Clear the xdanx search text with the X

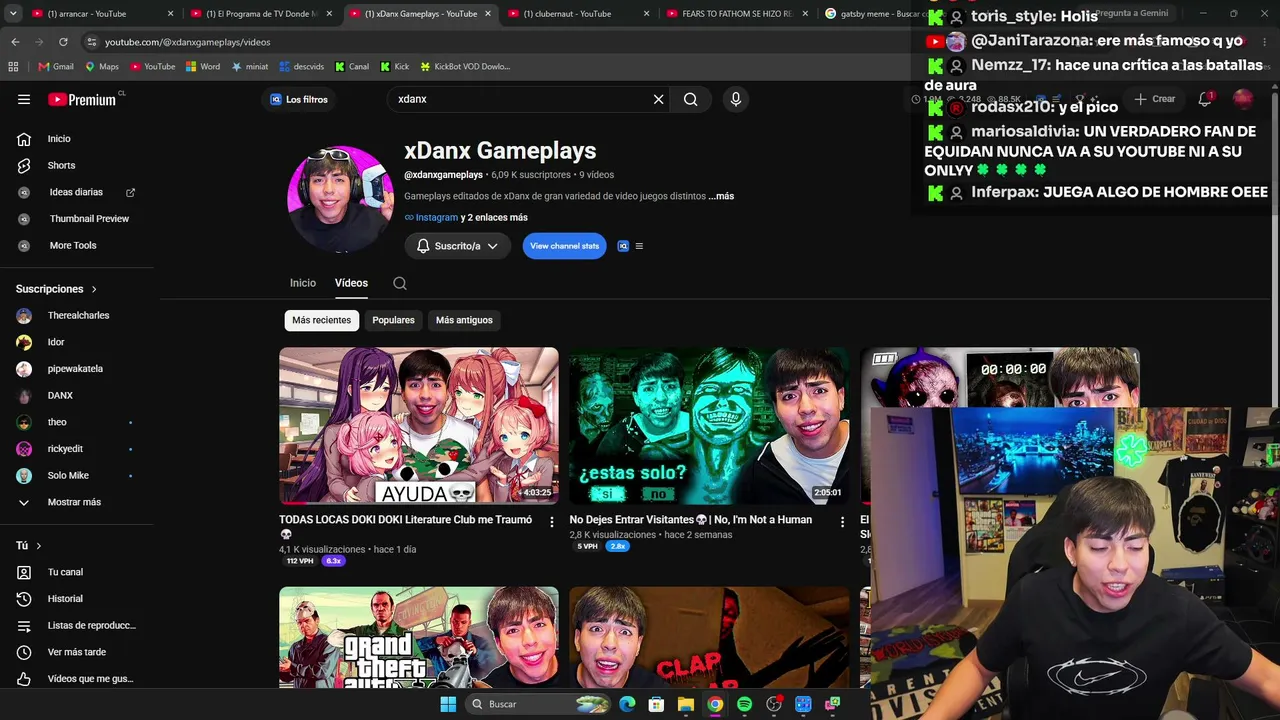(658, 99)
